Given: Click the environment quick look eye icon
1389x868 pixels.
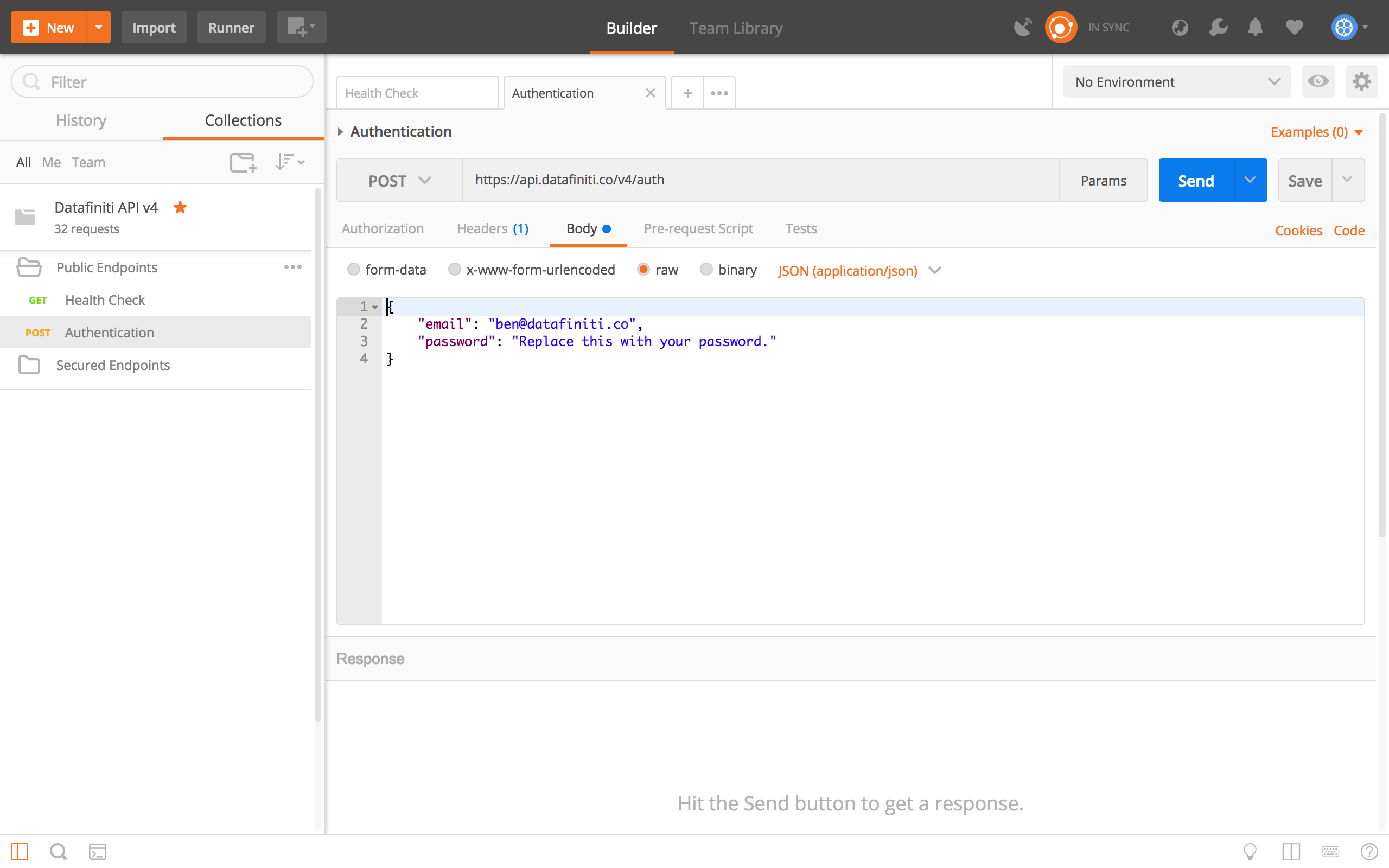Looking at the screenshot, I should [x=1318, y=81].
